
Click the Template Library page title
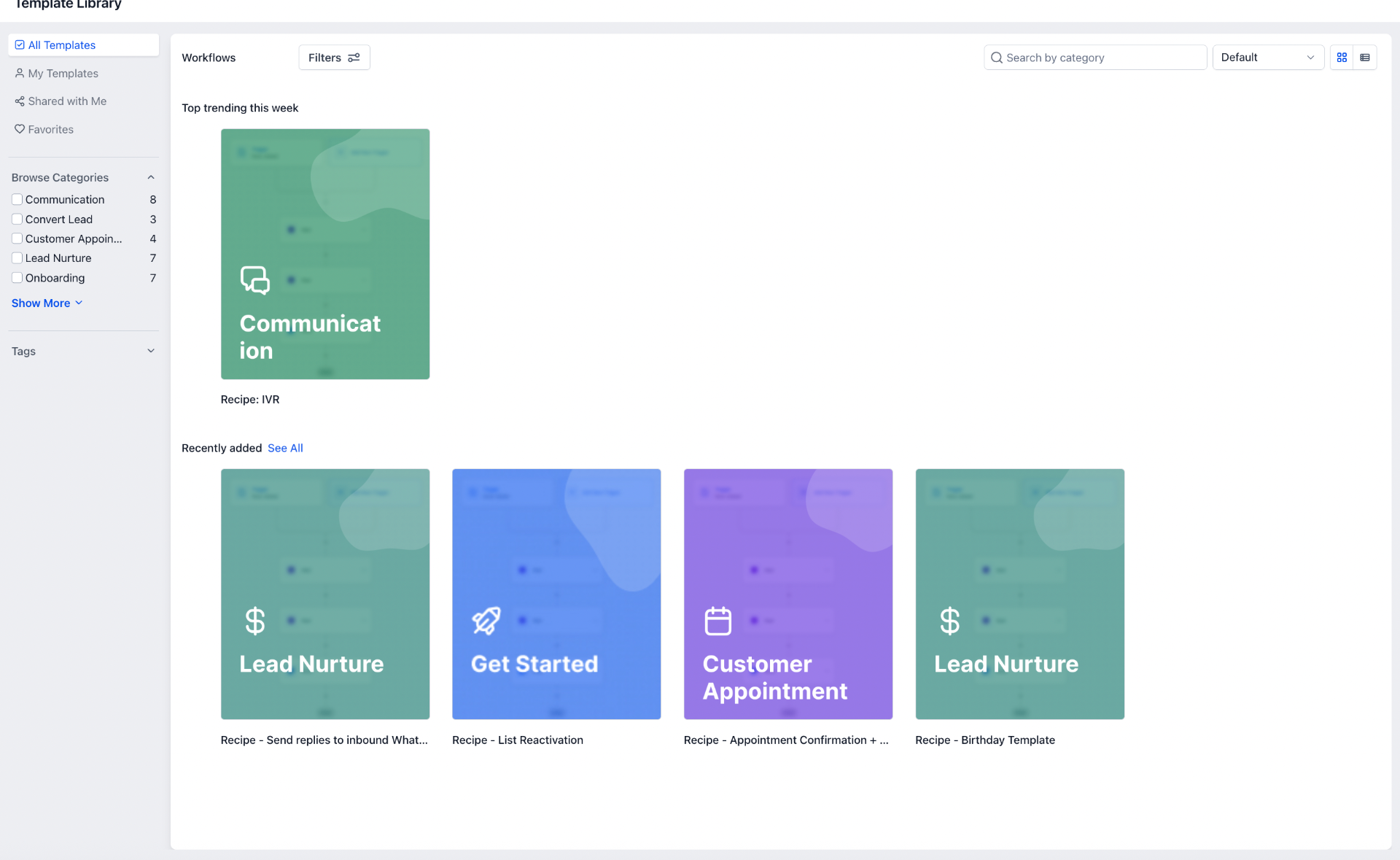(68, 4)
